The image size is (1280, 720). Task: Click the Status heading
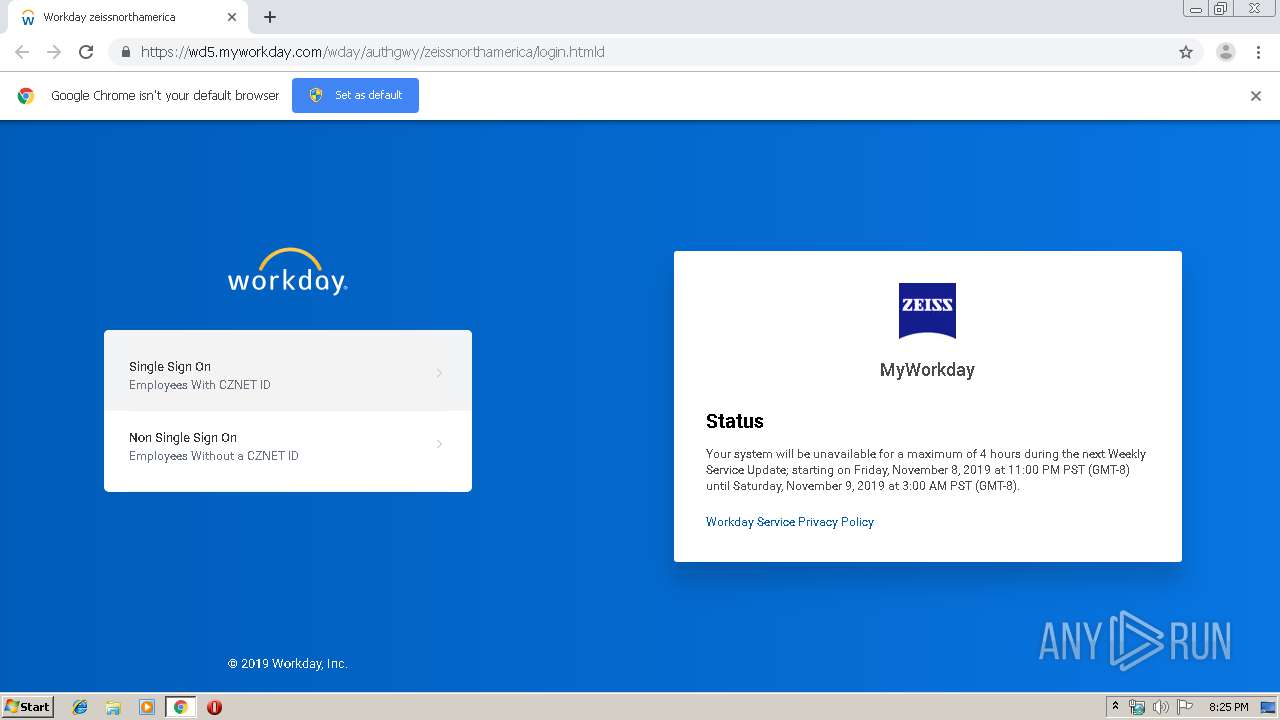735,421
